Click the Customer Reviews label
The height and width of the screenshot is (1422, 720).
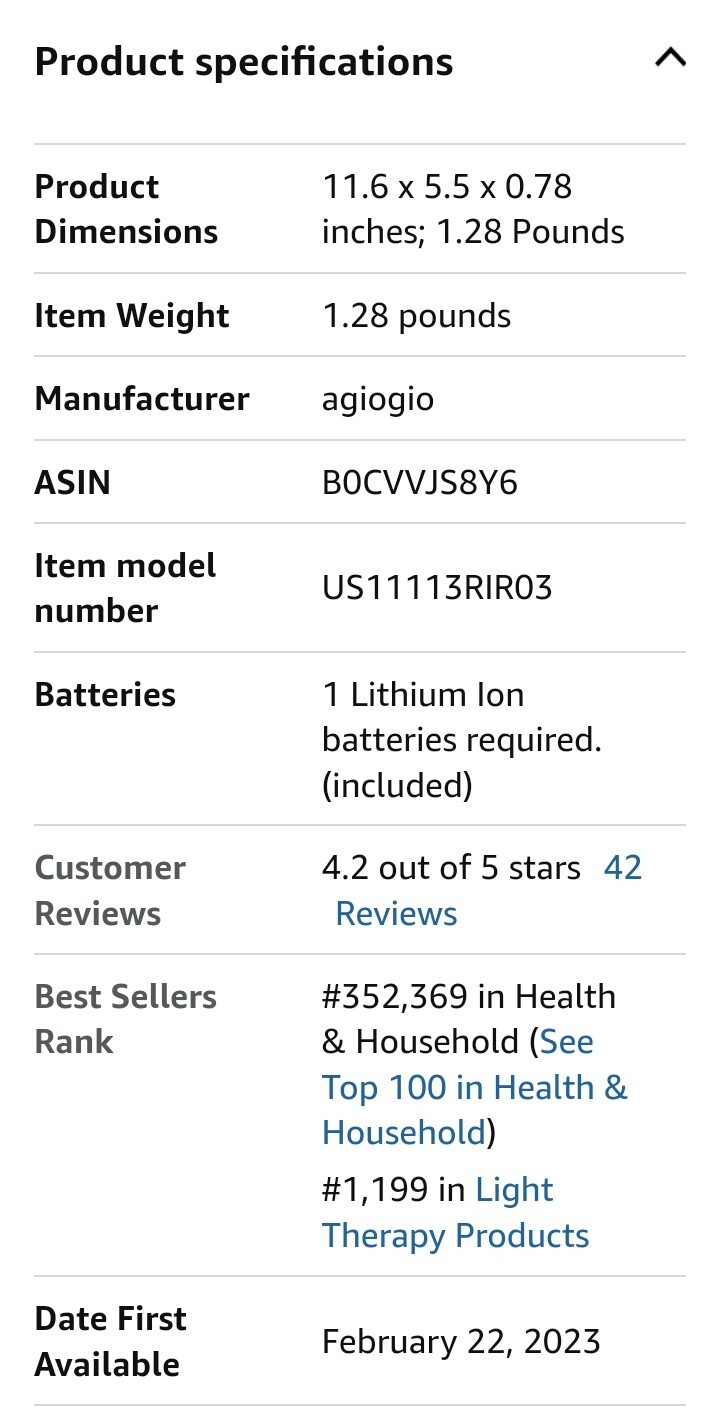click(x=110, y=890)
